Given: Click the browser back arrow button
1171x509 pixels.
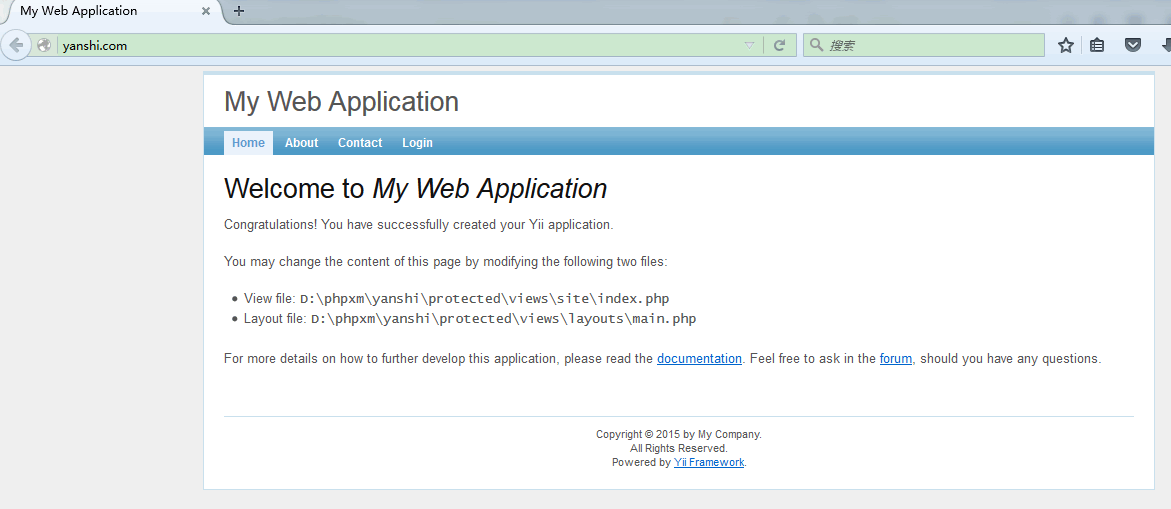Looking at the screenshot, I should coord(16,45).
